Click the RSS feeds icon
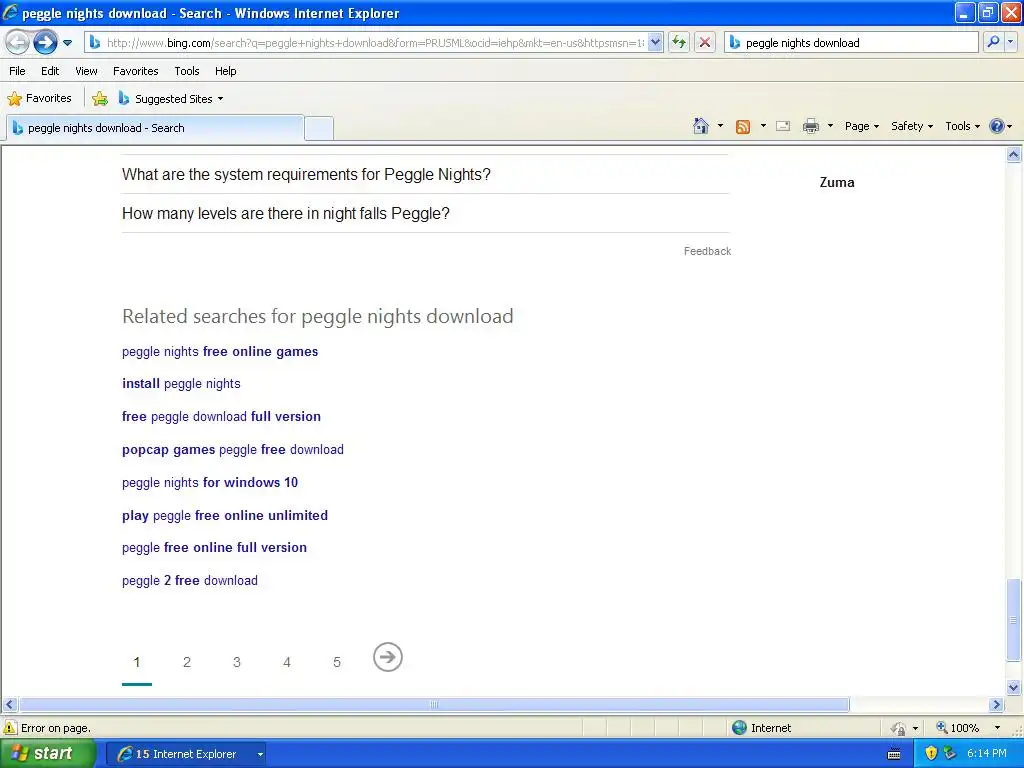Viewport: 1024px width, 768px height. 743,127
